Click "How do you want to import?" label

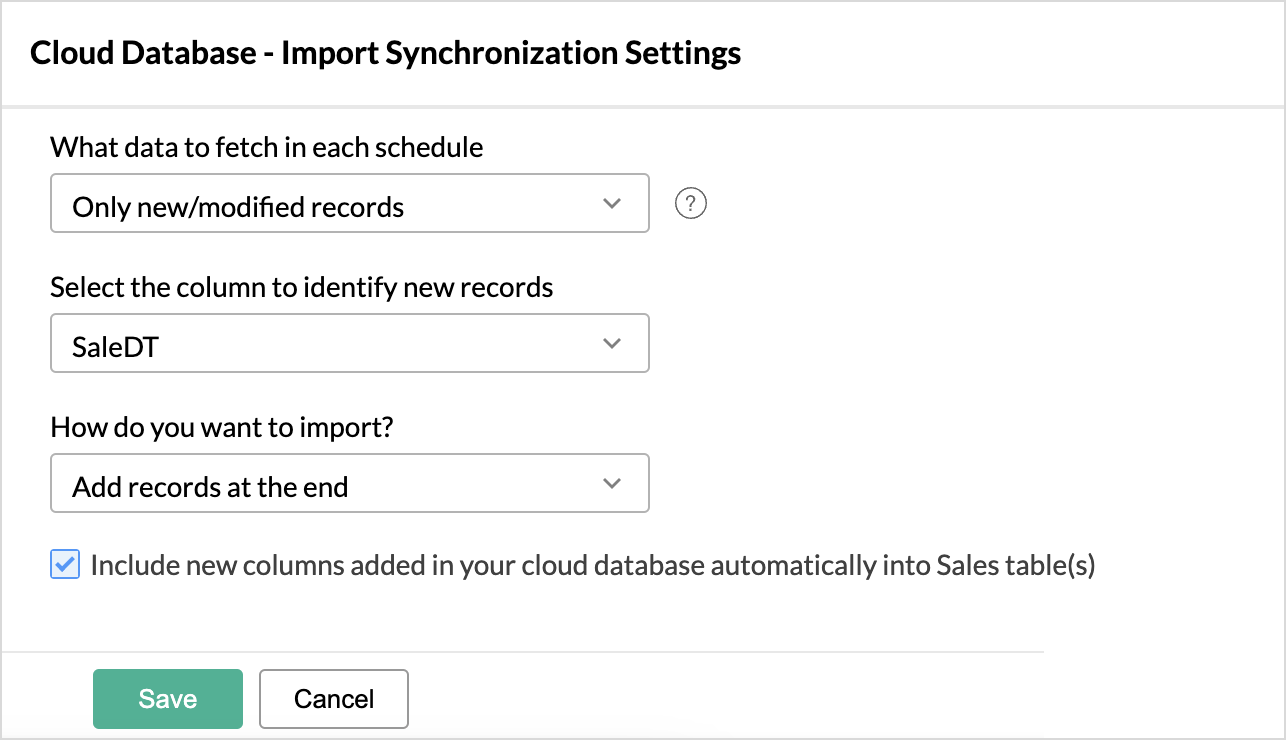click(222, 428)
